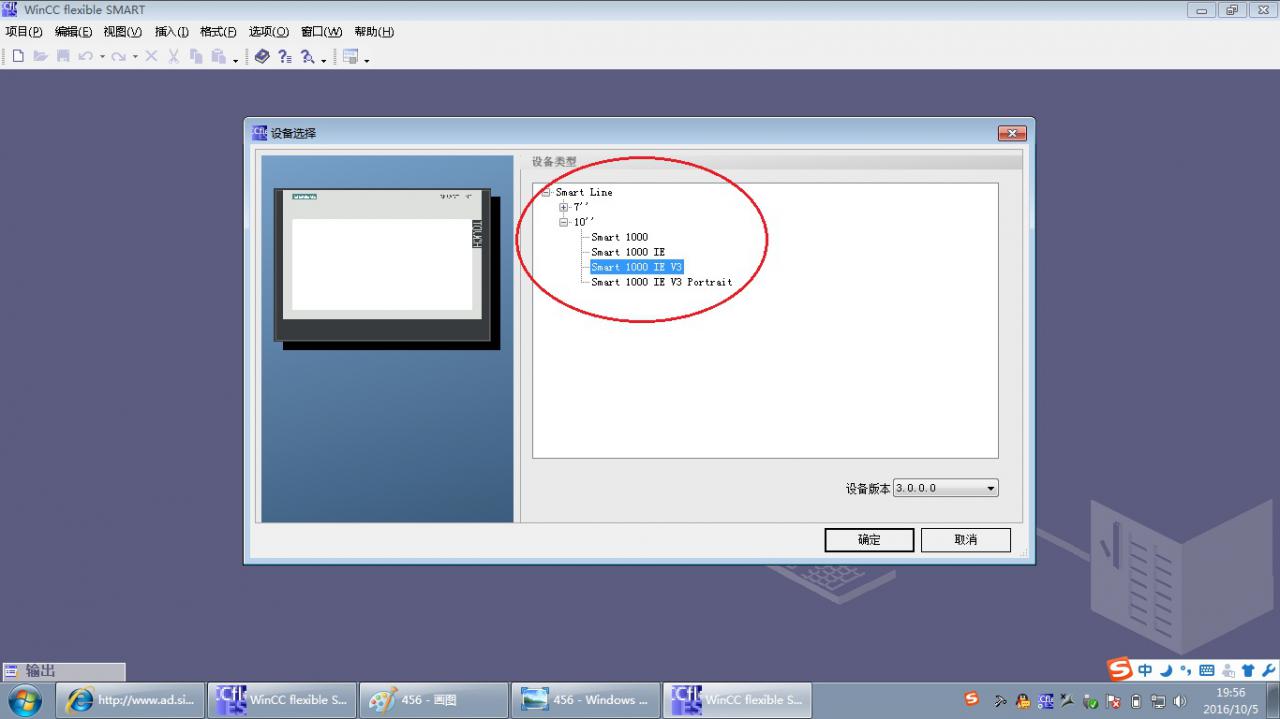Image resolution: width=1280 pixels, height=719 pixels.
Task: Click the Cut scissors icon
Action: pos(173,56)
